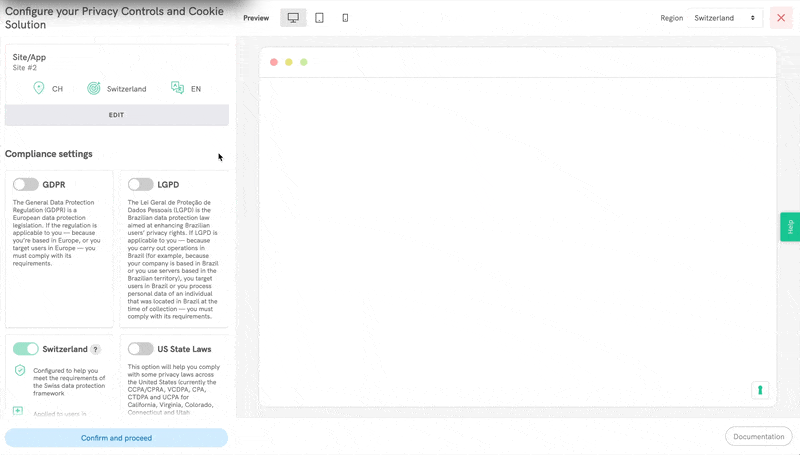Click the location pin icon beside CH
The image size is (800, 455).
(x=39, y=88)
